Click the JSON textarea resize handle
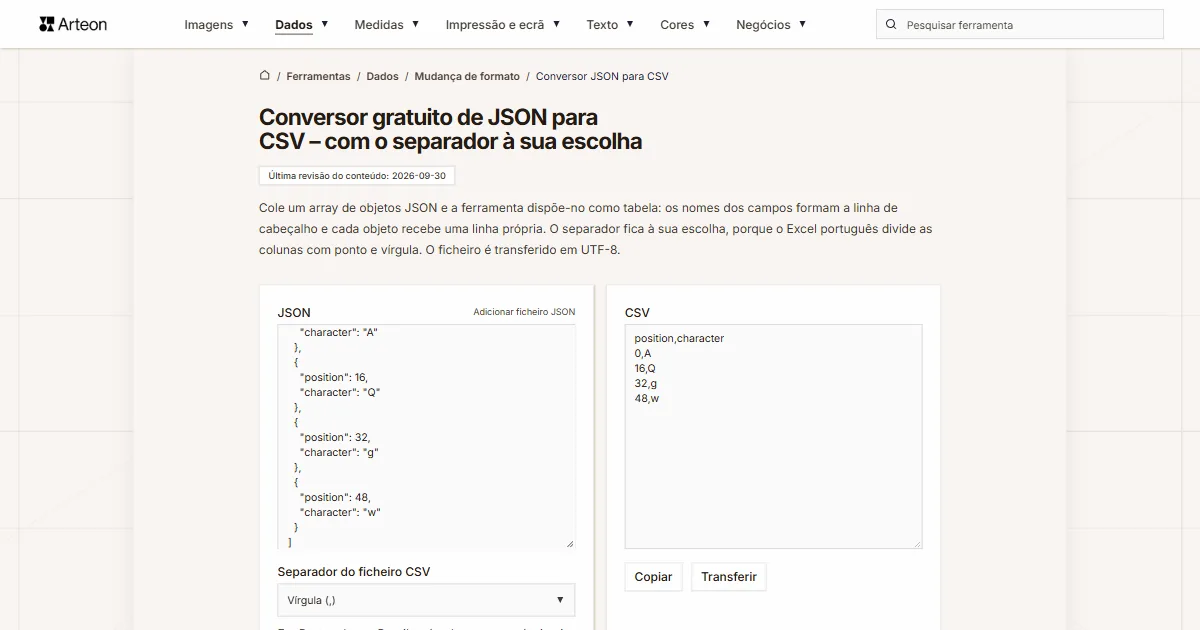Screen dimensions: 1200x630 click(x=570, y=544)
